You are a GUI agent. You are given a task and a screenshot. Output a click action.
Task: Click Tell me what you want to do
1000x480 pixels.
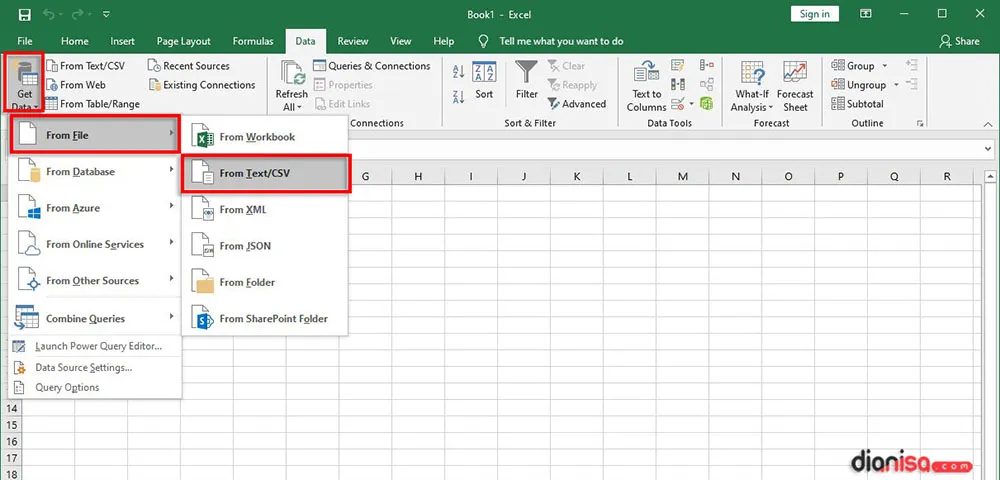(x=561, y=41)
